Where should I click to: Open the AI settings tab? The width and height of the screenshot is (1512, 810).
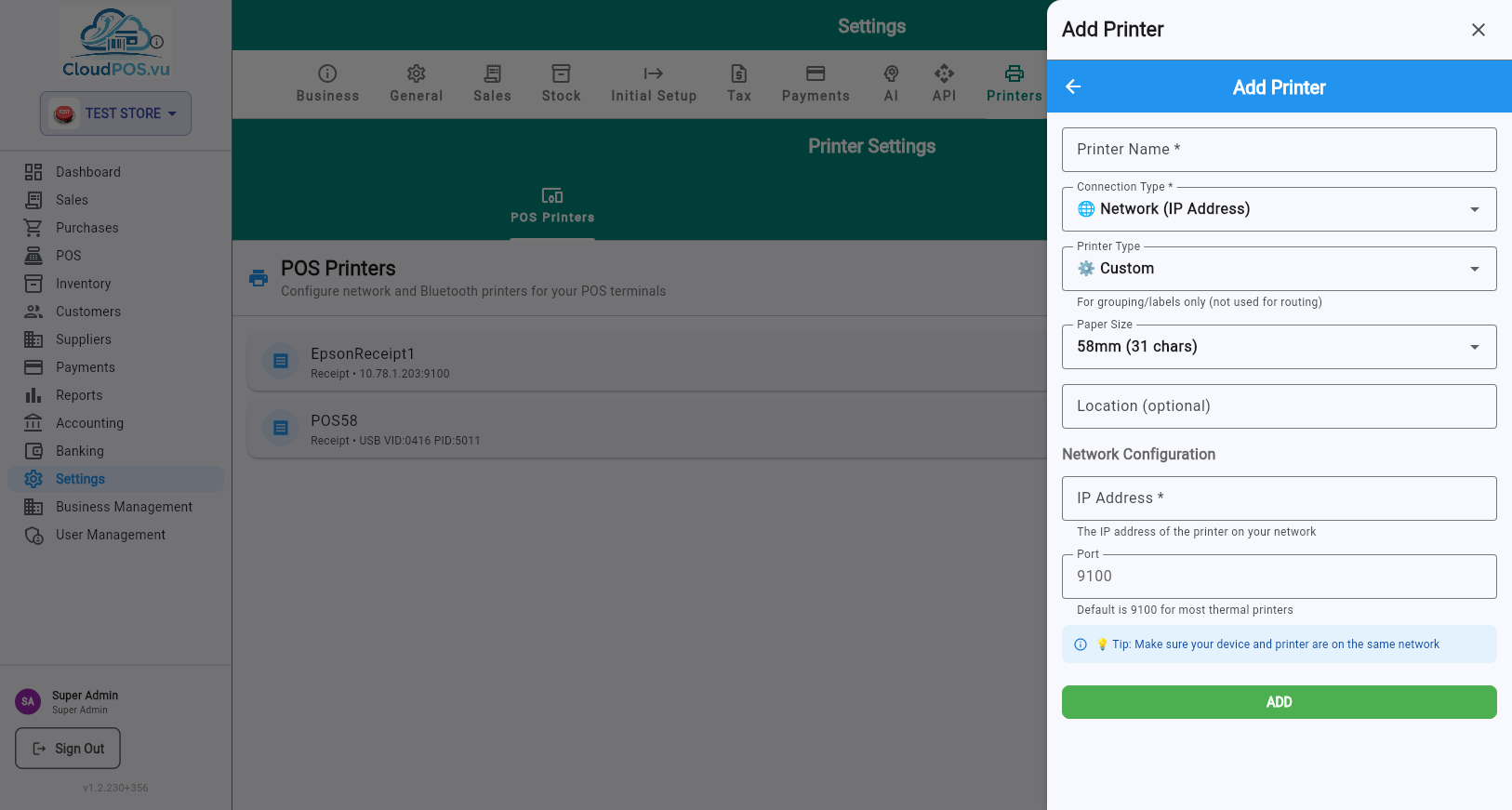tap(891, 84)
